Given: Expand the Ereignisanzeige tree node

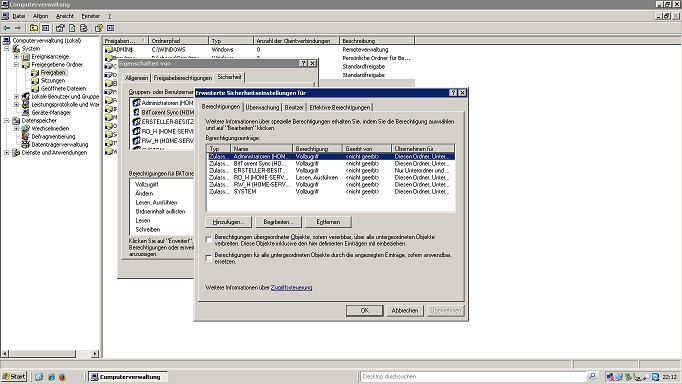Looking at the screenshot, I should (x=16, y=57).
